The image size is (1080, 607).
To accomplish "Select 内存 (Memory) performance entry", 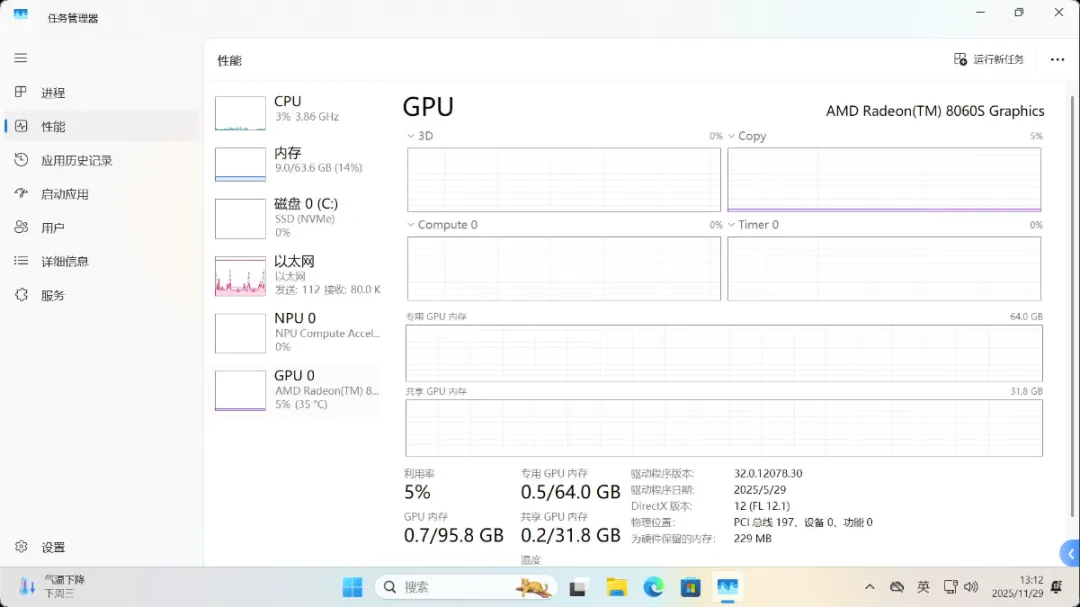I will pos(297,164).
